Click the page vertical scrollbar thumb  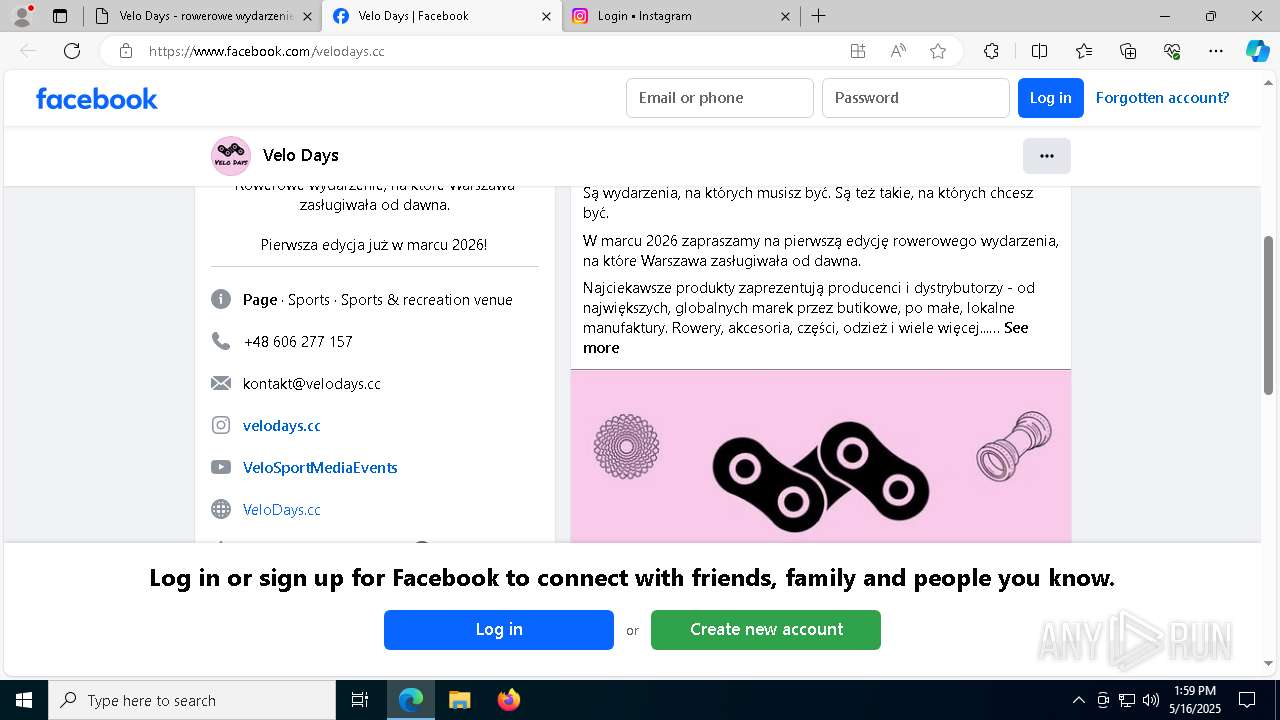click(x=1269, y=315)
